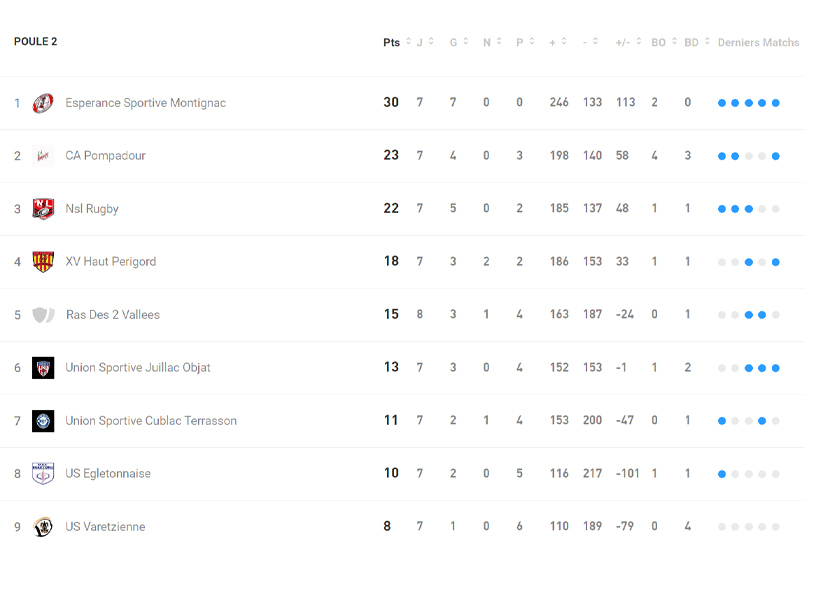Screen dimensions: 822x595
Task: Open the Esperance Sportive Montignac team link
Action: pos(146,103)
